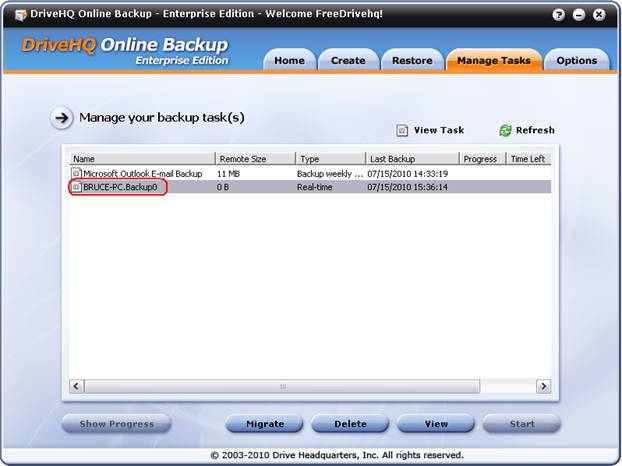Select the Manage Tasks tab
The image size is (622, 466).
(494, 60)
